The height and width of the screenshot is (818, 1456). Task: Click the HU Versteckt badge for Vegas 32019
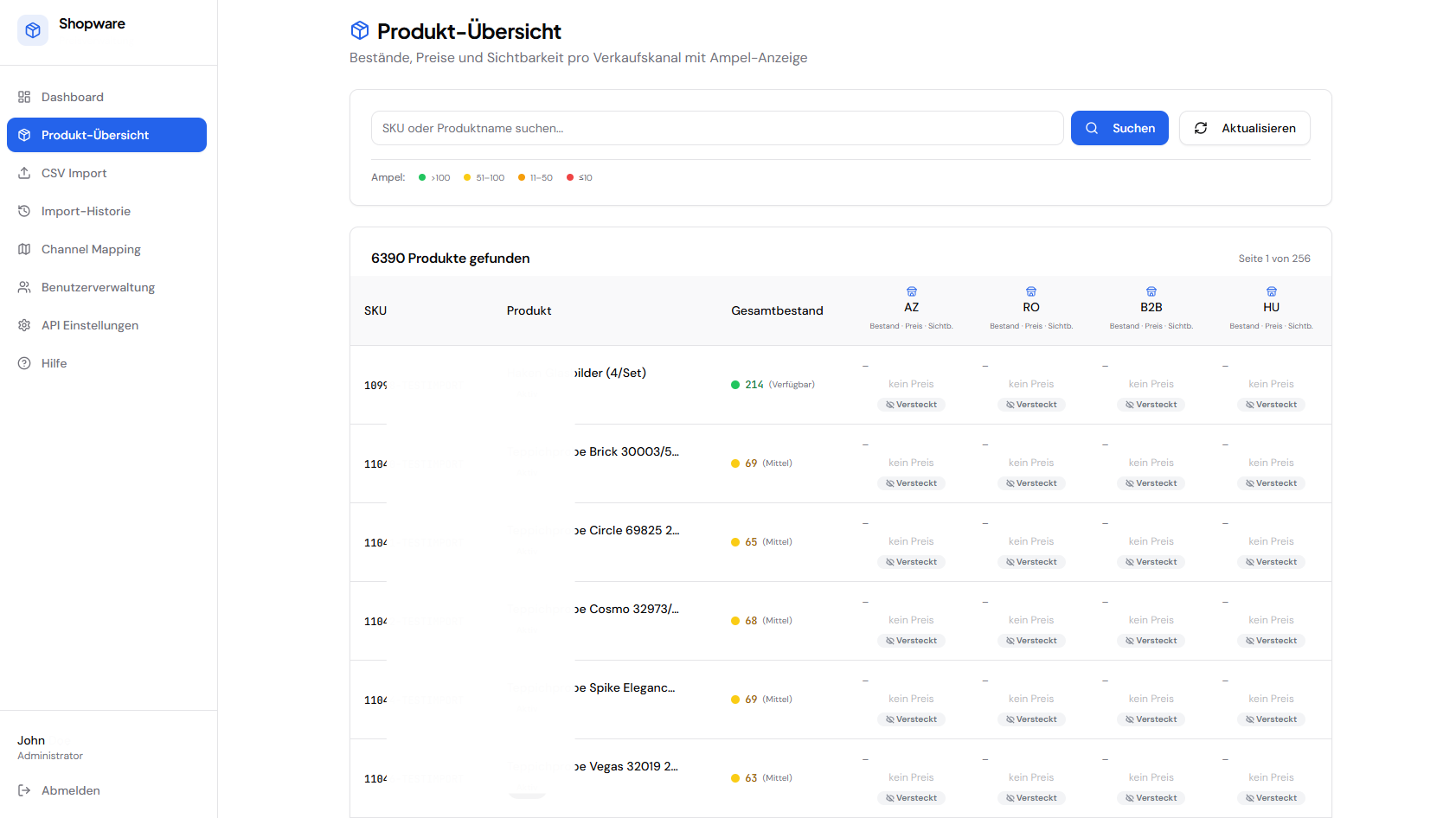(1272, 798)
